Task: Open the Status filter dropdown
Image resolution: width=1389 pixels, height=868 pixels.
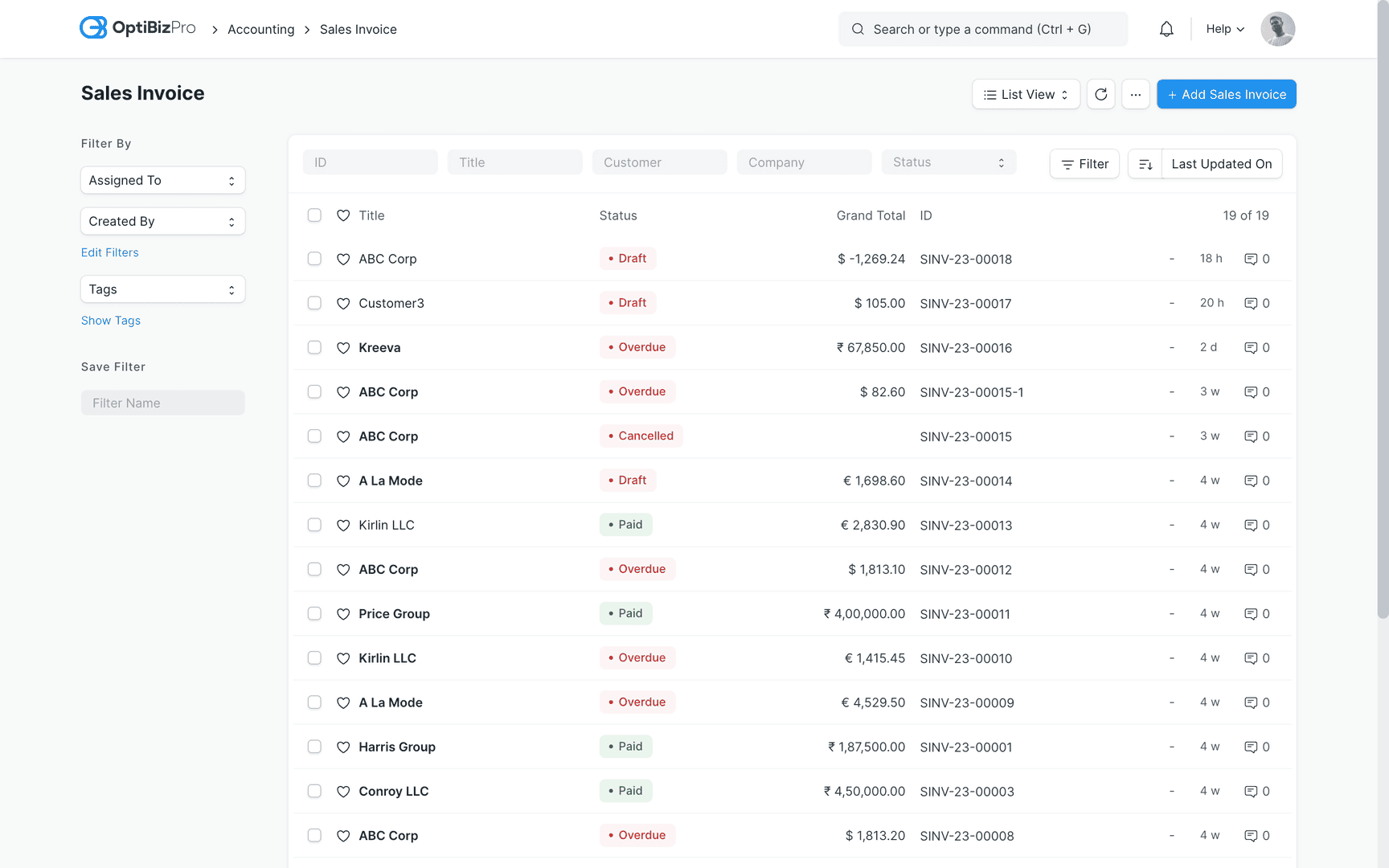Action: (x=949, y=162)
